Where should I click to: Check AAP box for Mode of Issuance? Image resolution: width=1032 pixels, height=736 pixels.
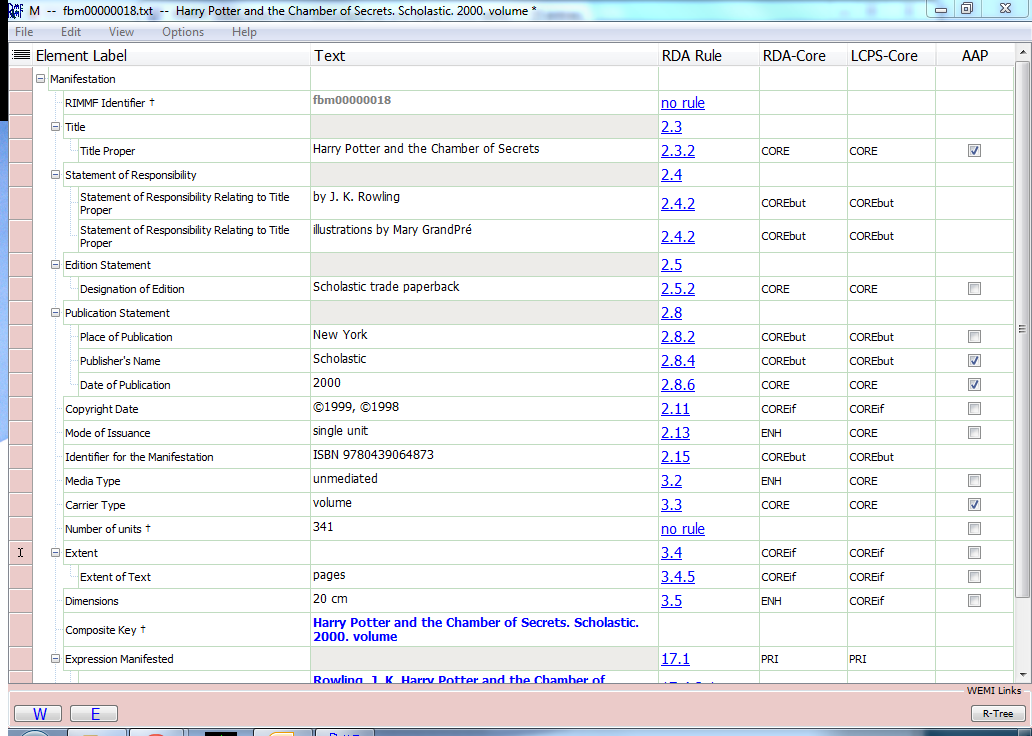[x=974, y=433]
